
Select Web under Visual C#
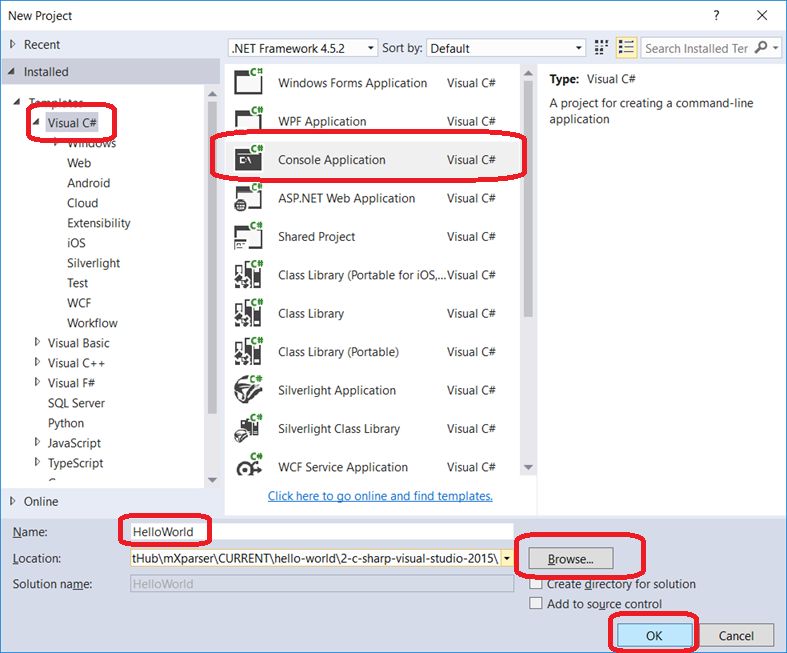point(79,163)
